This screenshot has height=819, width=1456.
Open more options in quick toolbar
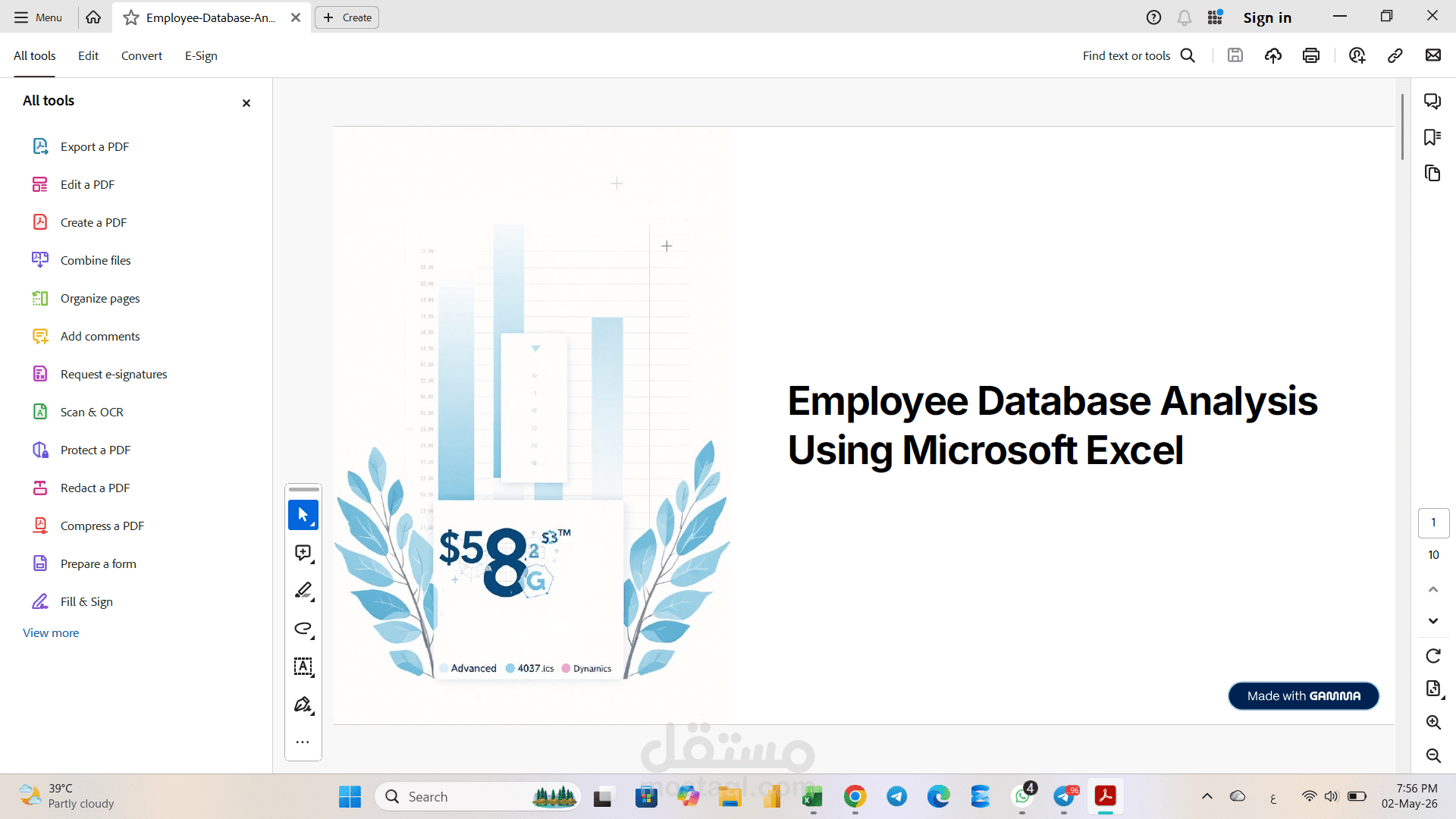tap(303, 742)
